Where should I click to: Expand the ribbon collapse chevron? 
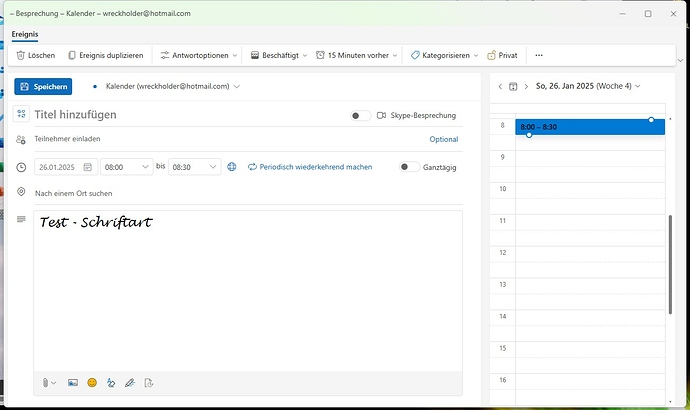(x=680, y=60)
